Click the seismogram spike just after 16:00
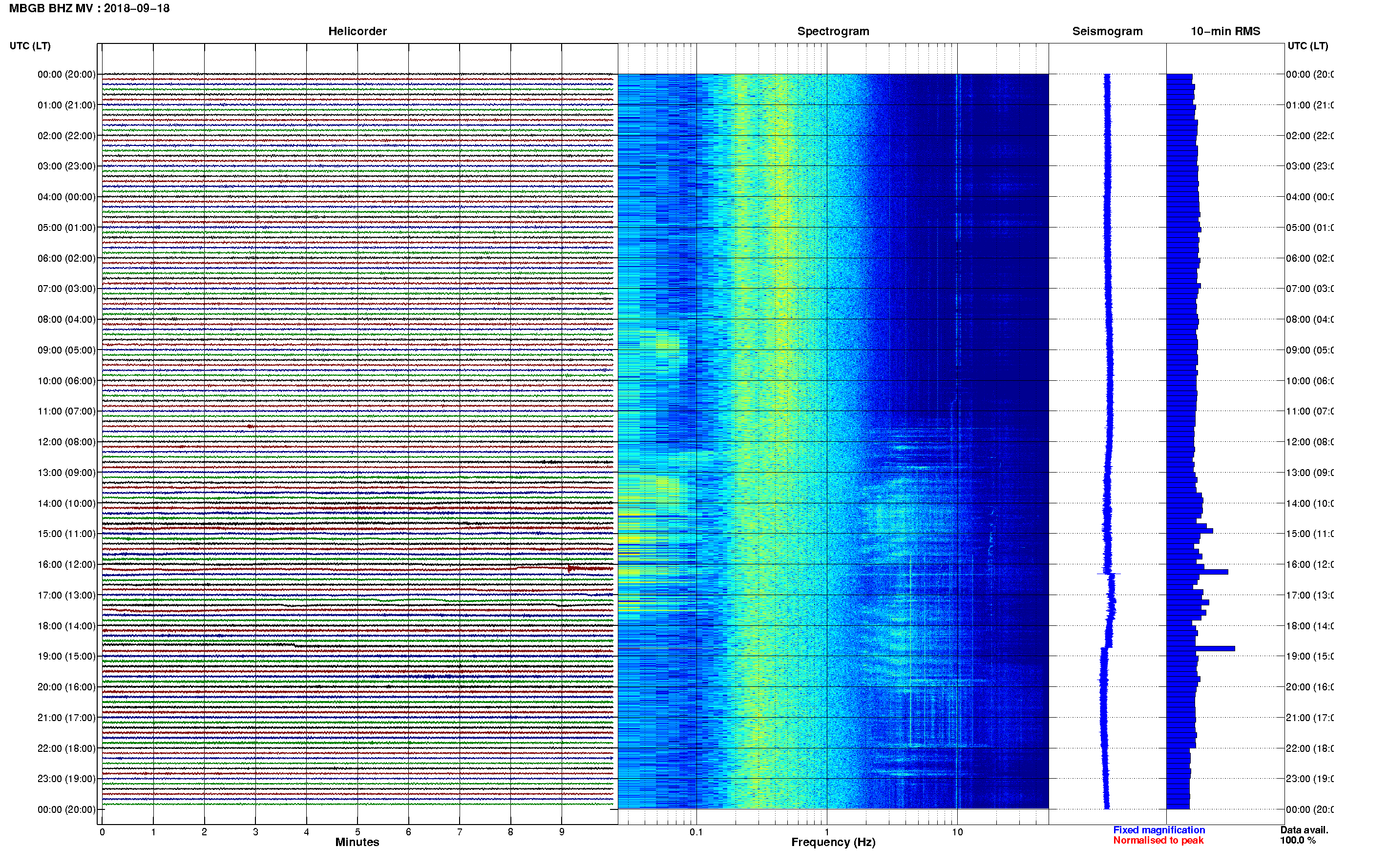The height and width of the screenshot is (868, 1389). click(x=1109, y=574)
